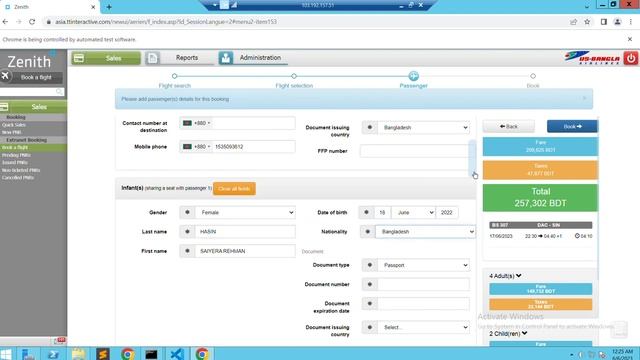Bookmark this page with the star icon
Screen dimensions: 640x360
(587, 22)
